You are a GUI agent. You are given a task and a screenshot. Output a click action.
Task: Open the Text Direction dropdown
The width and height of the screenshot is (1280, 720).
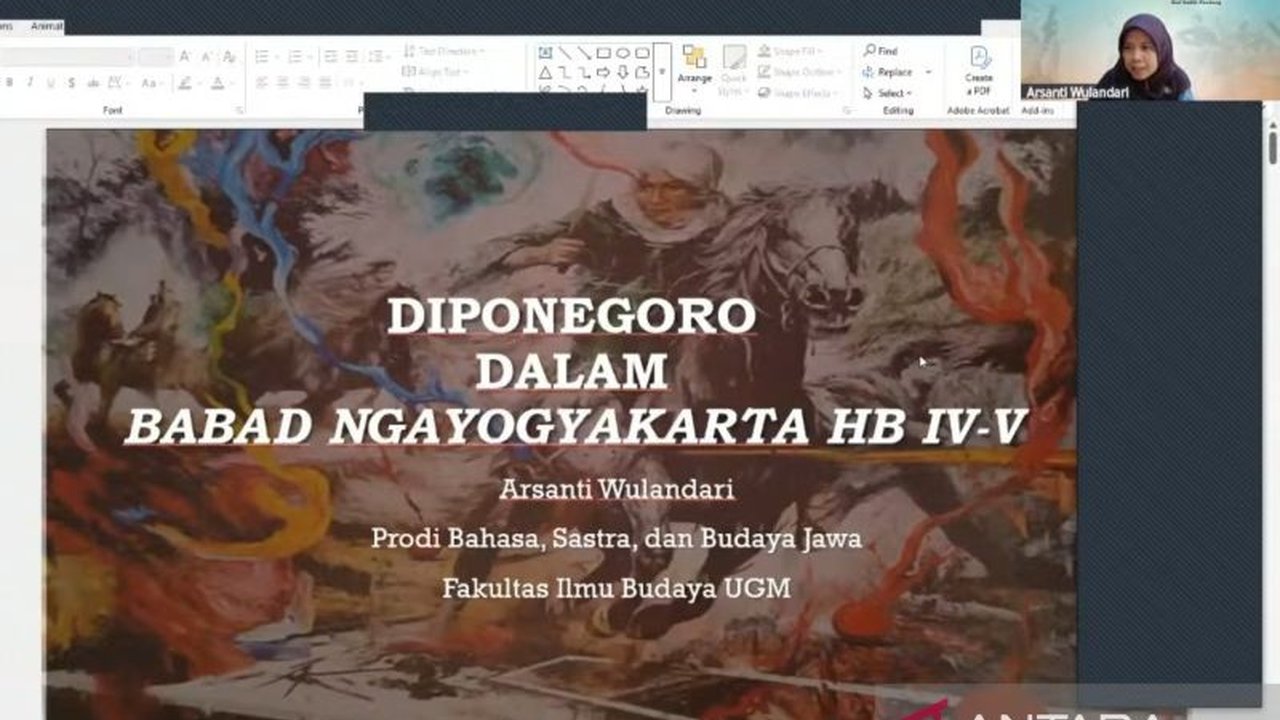pyautogui.click(x=448, y=50)
